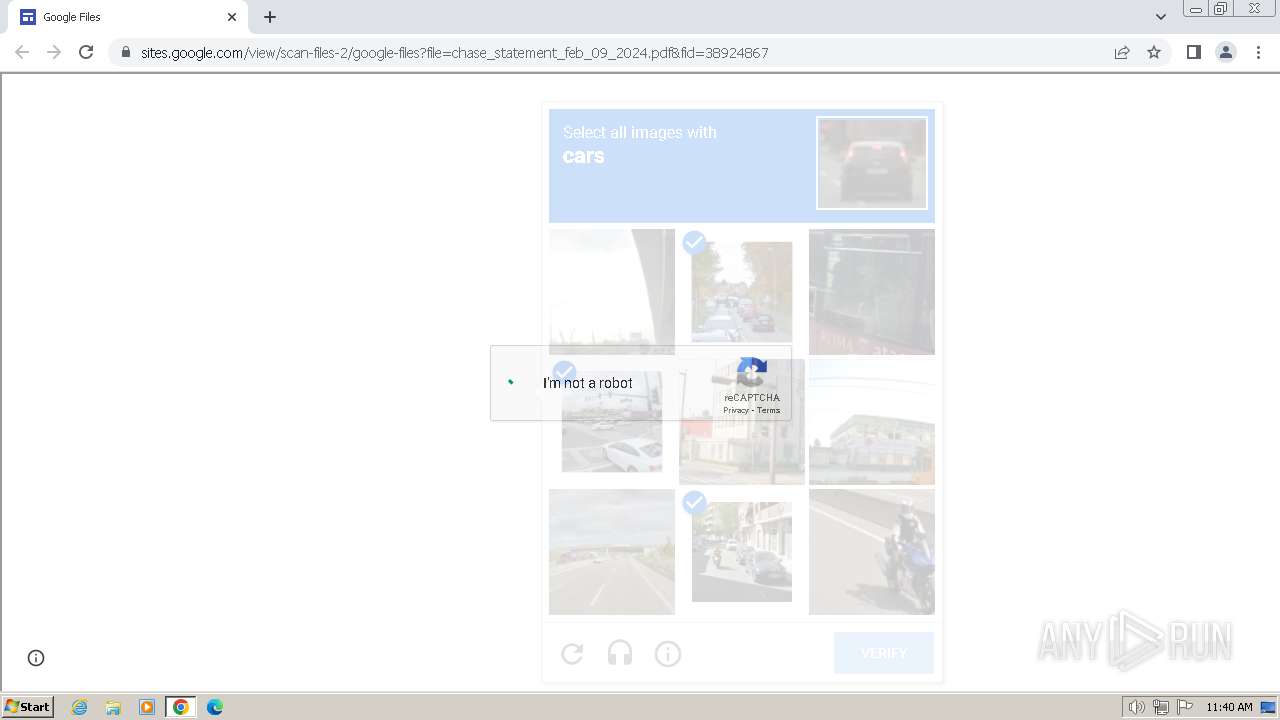The height and width of the screenshot is (720, 1280).
Task: Show captcha help info icon
Action: (668, 654)
